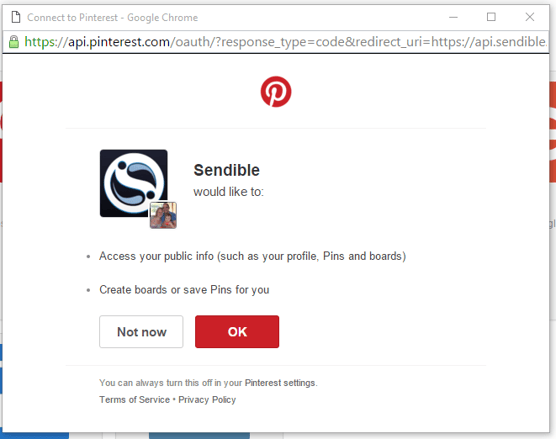Click the red Pinterest logo
This screenshot has height=439, width=556.
click(276, 91)
